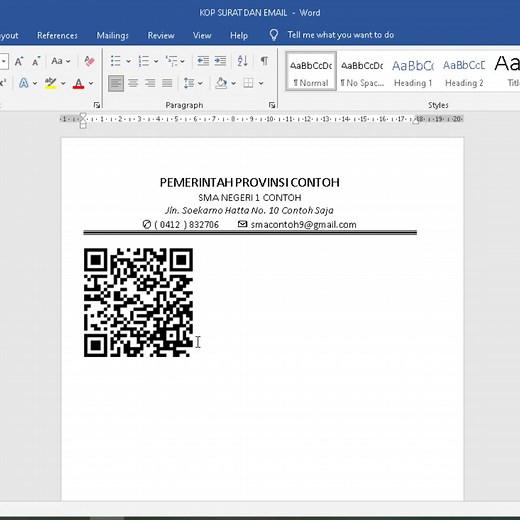Viewport: 520px width, 520px height.
Task: Click the phone symbol in letterhead
Action: coord(147,224)
